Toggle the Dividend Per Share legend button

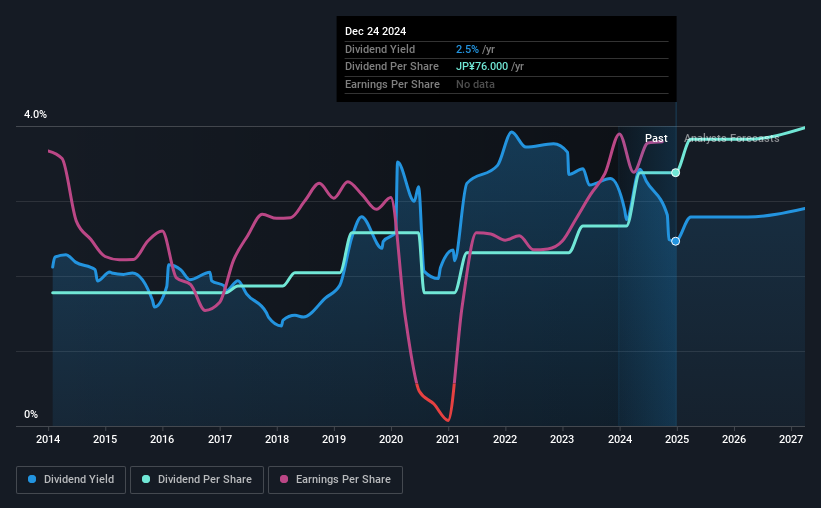pyautogui.click(x=197, y=479)
